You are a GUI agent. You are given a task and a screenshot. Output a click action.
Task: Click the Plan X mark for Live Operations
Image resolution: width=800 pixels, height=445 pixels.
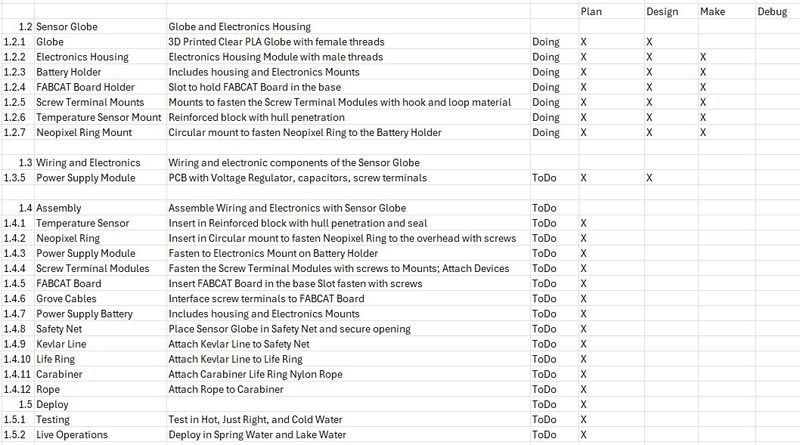click(583, 435)
